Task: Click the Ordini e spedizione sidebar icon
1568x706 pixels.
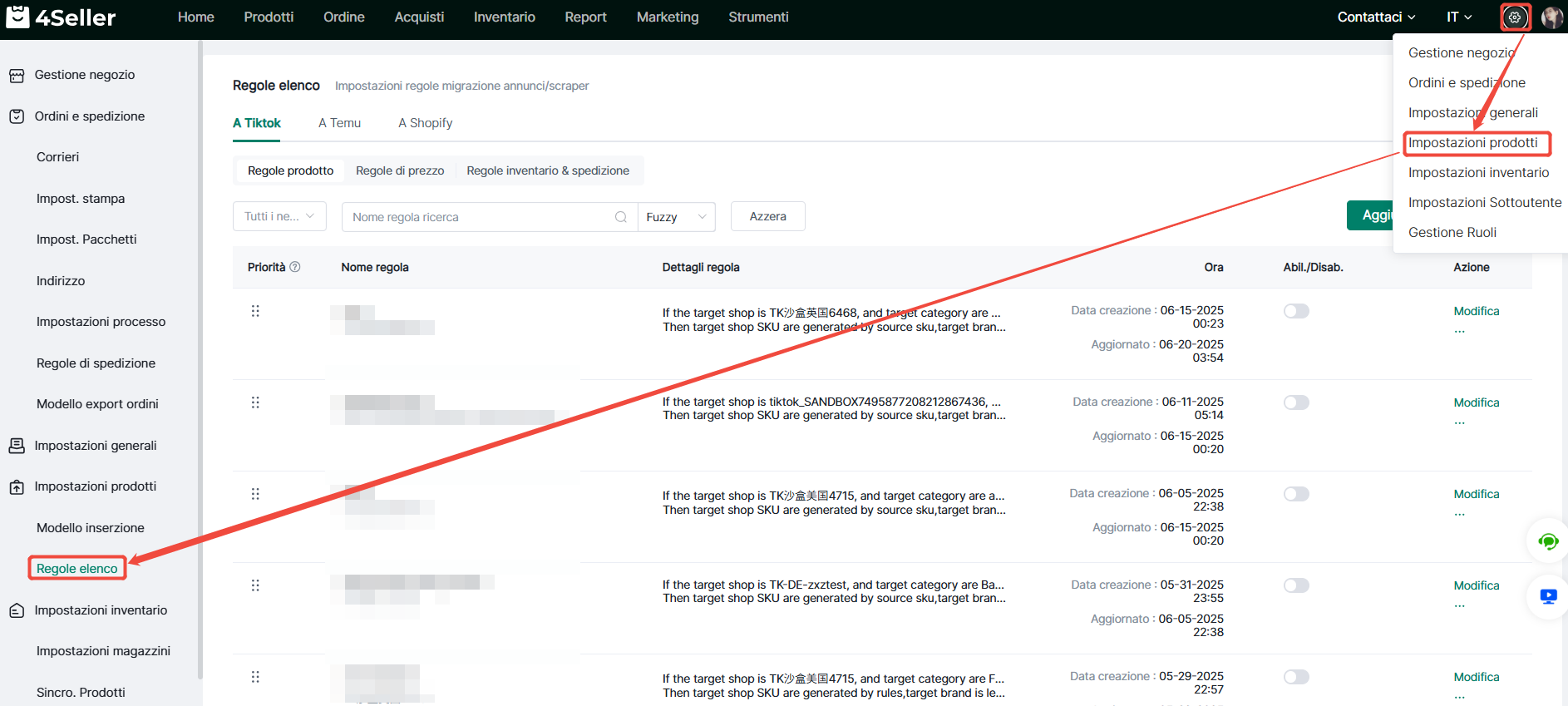Action: [17, 116]
